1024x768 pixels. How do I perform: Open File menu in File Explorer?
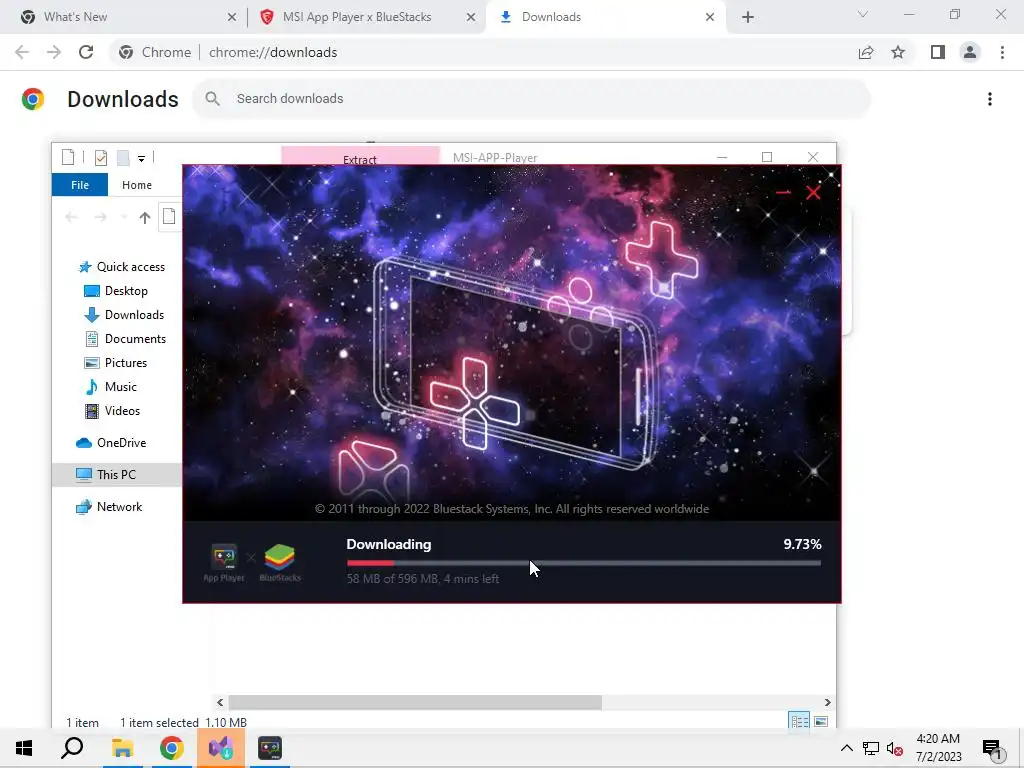[80, 185]
